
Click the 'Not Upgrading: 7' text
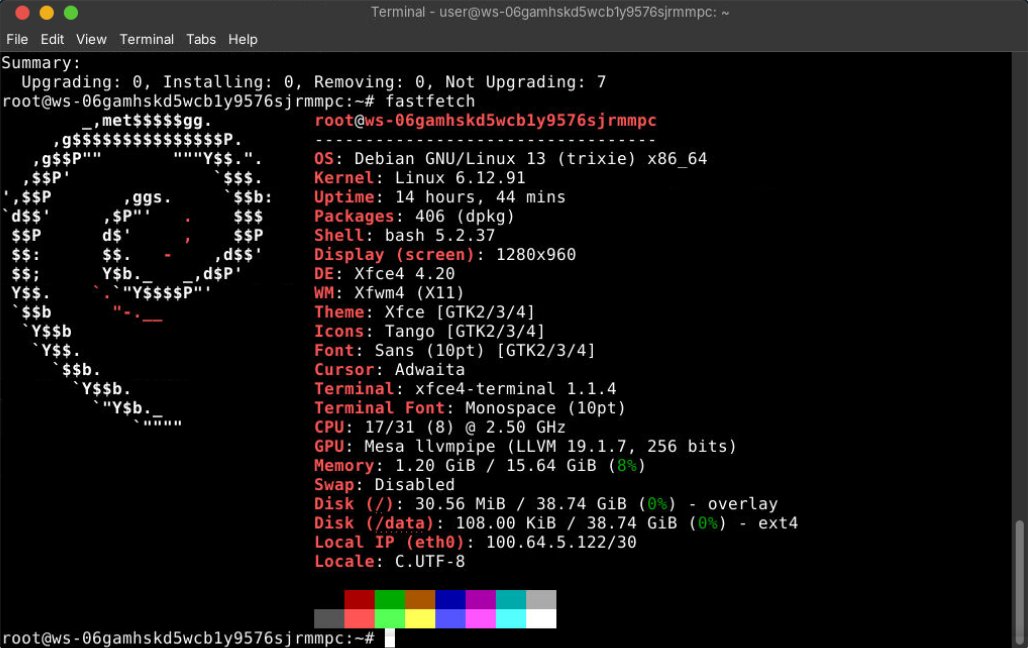pyautogui.click(x=526, y=82)
